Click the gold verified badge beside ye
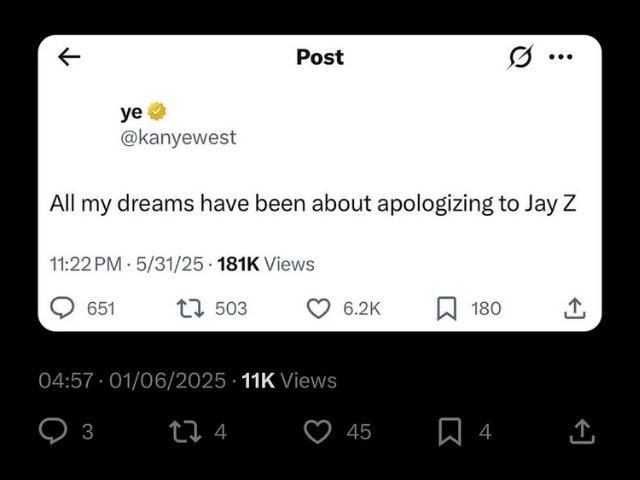The image size is (640, 480). pos(157,111)
